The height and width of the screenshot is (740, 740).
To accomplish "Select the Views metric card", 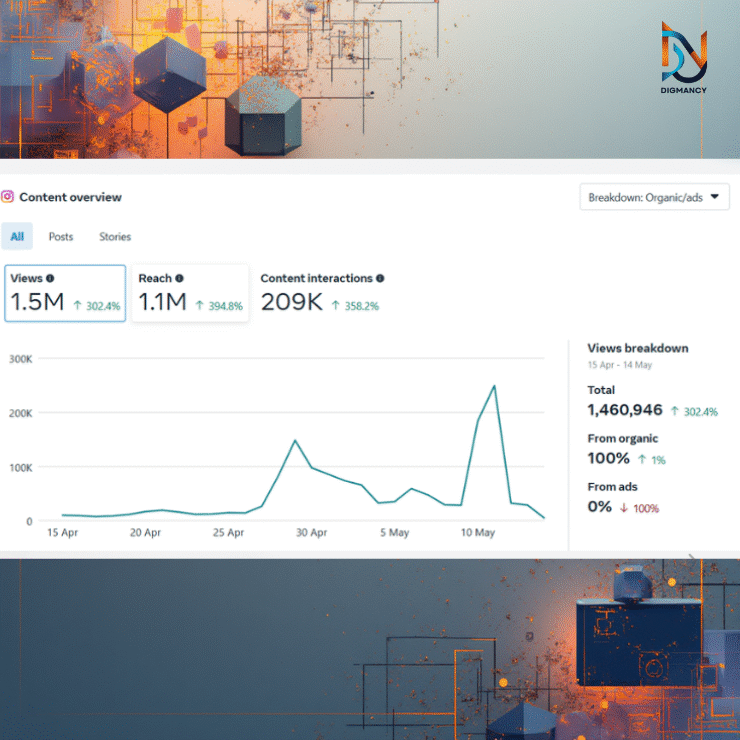I will (x=66, y=293).
